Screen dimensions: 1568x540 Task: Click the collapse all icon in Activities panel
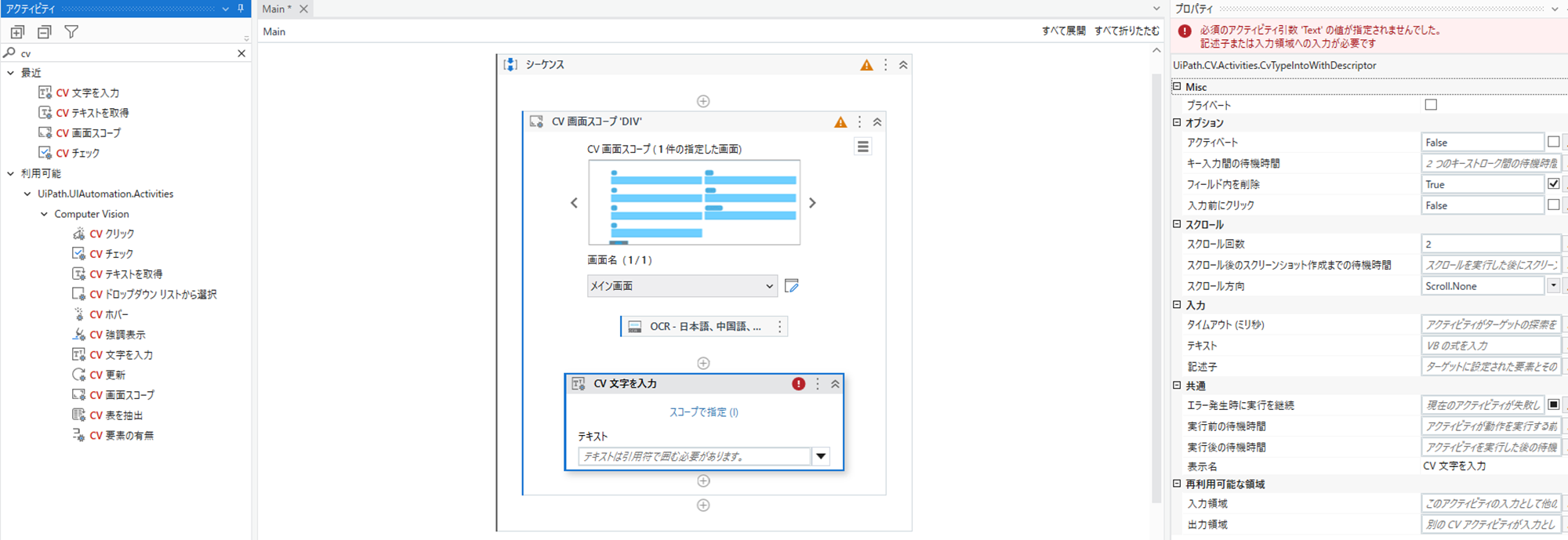(x=45, y=32)
